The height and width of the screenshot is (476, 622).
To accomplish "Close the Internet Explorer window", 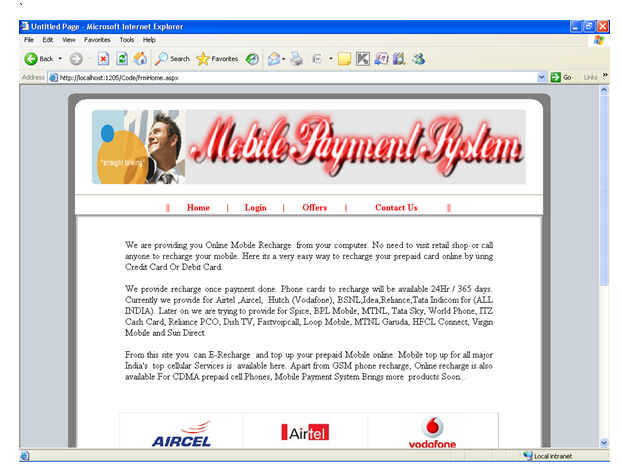I will 603,27.
